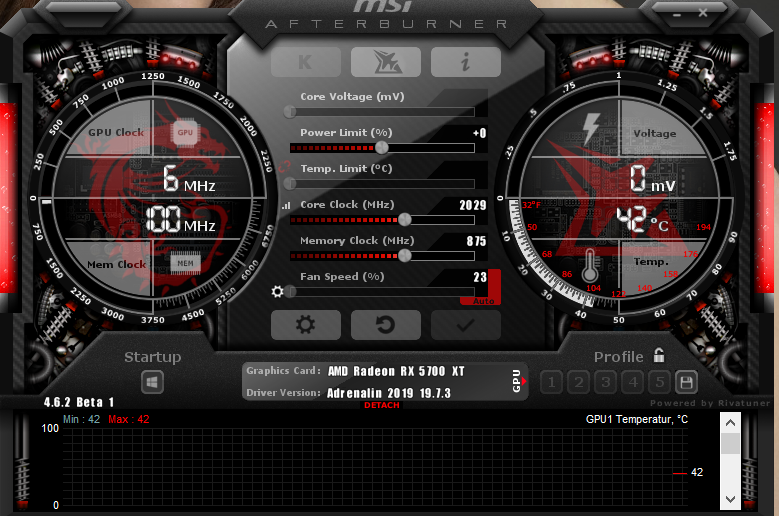
Task: Click the Fan Speed slider handle
Action: [x=291, y=292]
